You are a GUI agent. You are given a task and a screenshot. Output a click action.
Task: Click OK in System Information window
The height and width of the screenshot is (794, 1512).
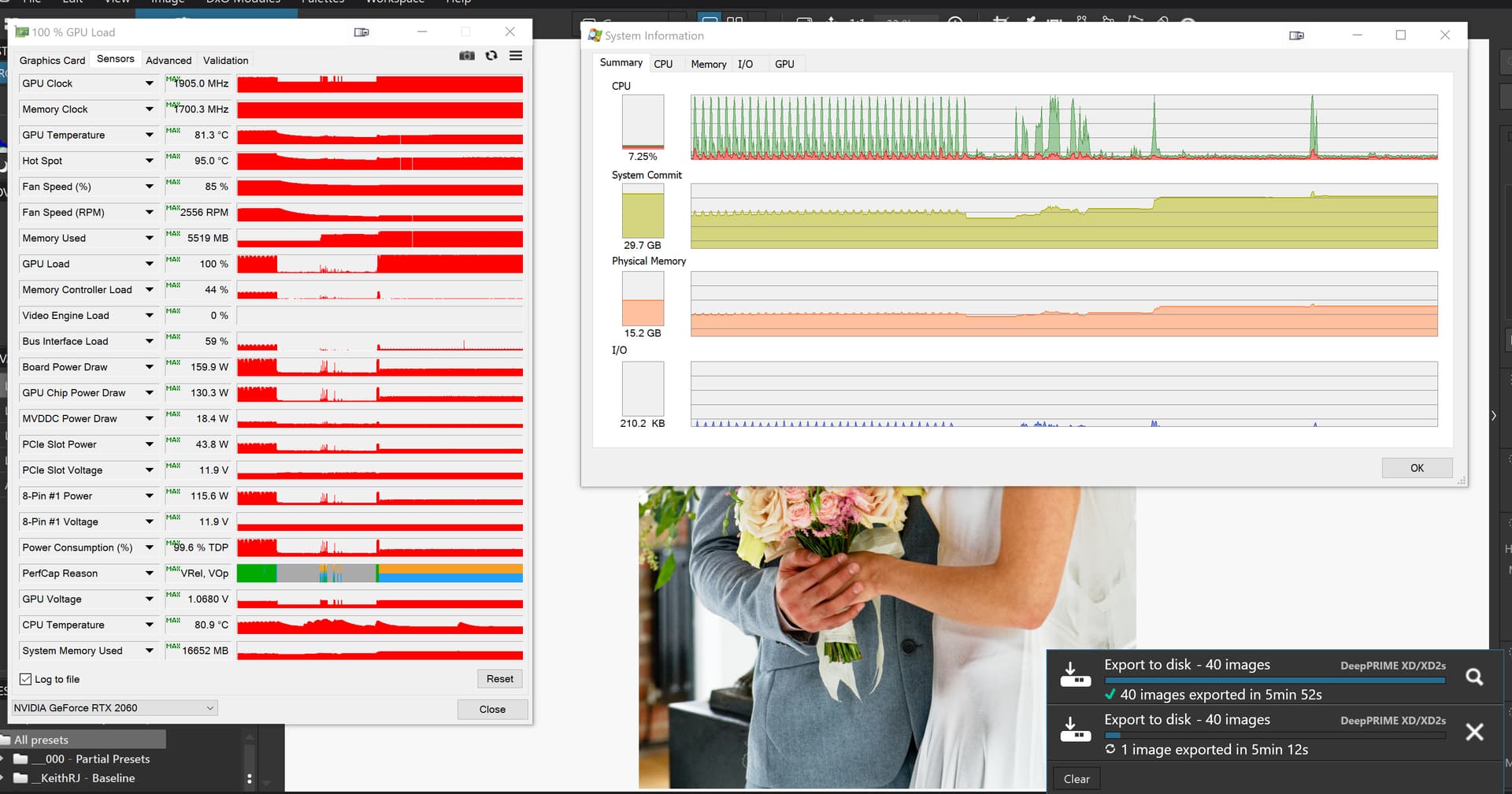(x=1416, y=468)
